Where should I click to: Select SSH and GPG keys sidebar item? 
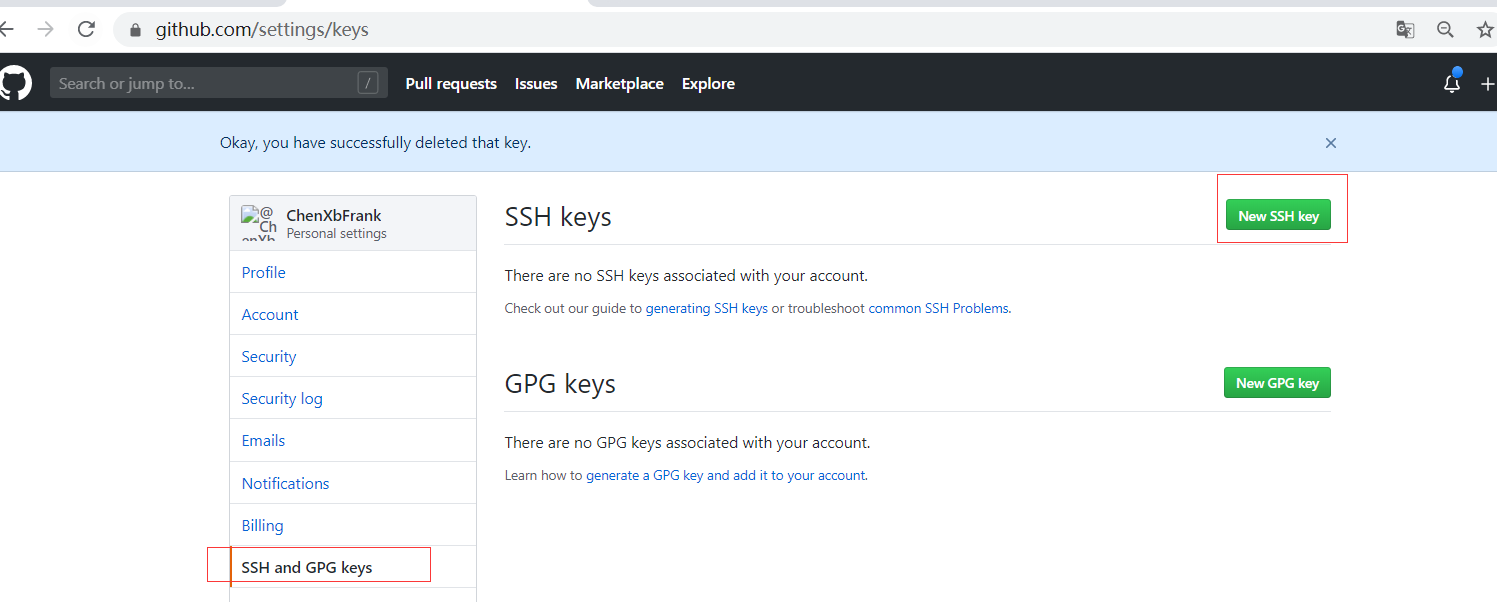point(353,567)
